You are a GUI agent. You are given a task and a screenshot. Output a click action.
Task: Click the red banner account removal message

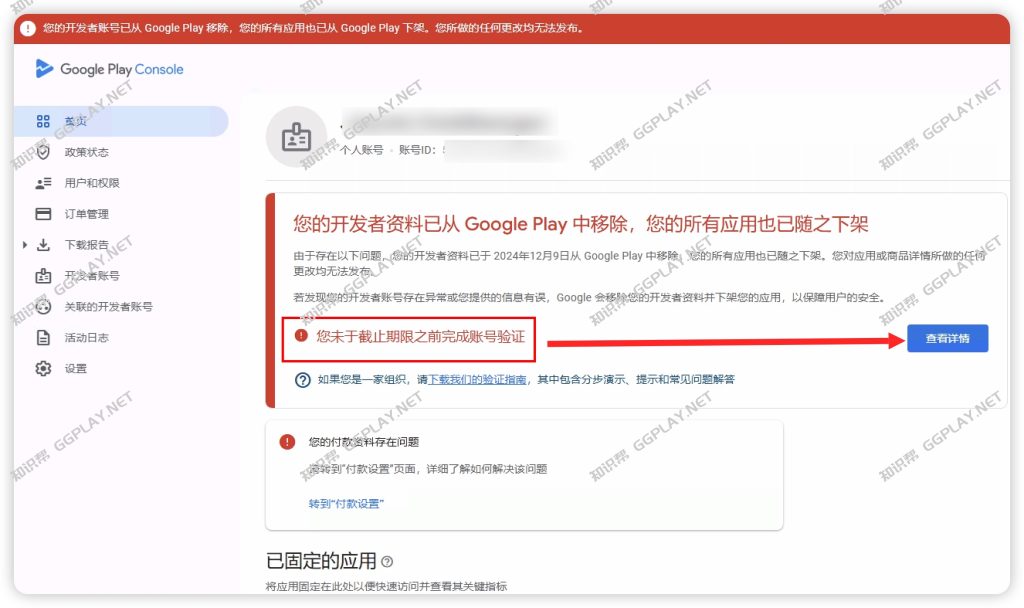click(313, 28)
